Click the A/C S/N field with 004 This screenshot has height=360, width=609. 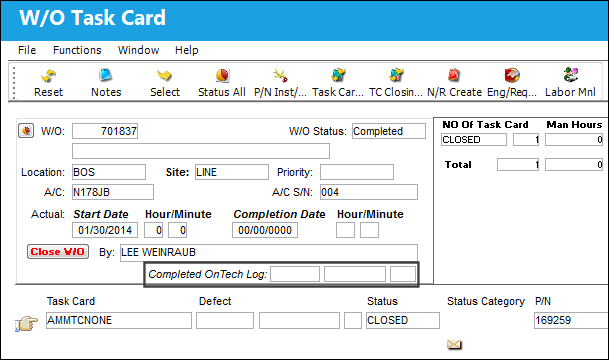pyautogui.click(x=369, y=192)
